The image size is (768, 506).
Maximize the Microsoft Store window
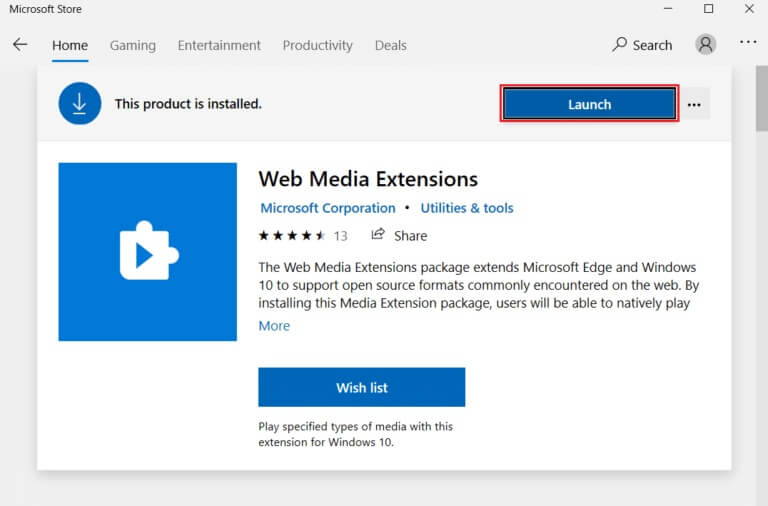(708, 9)
